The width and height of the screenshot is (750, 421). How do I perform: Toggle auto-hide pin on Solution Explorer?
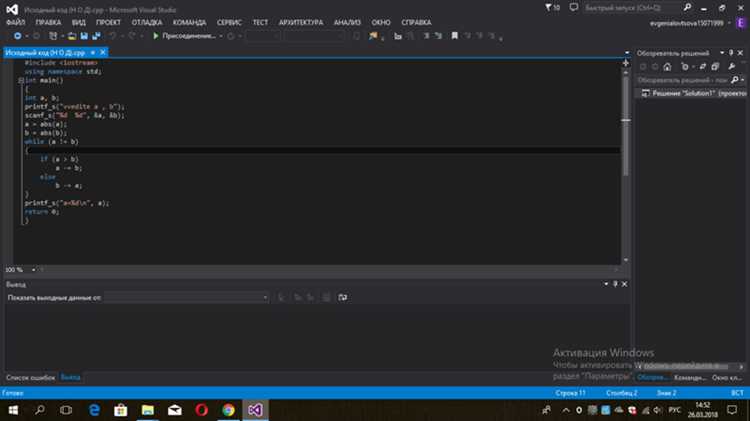pyautogui.click(x=731, y=53)
